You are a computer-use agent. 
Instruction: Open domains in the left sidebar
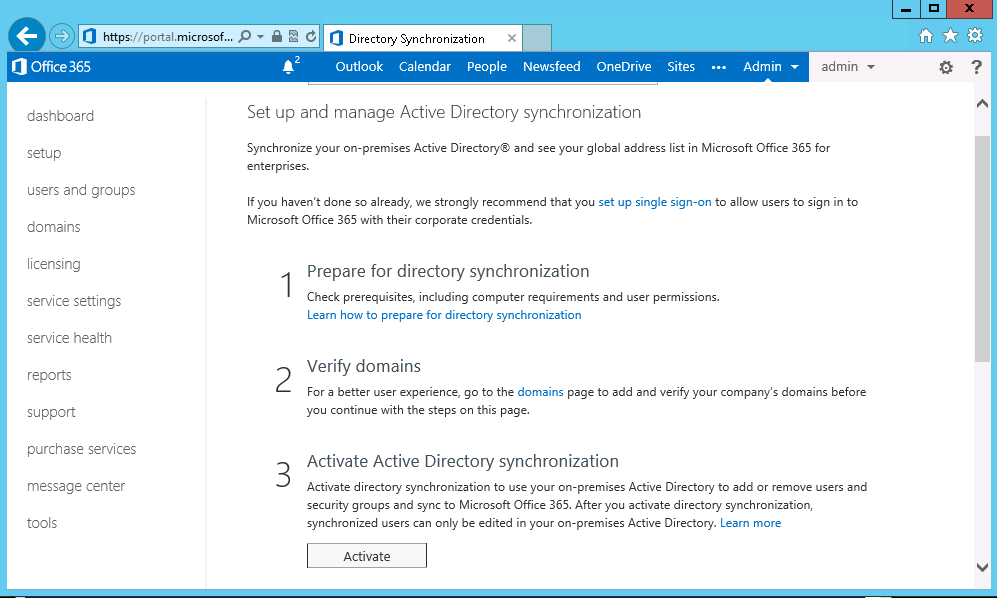coord(53,227)
